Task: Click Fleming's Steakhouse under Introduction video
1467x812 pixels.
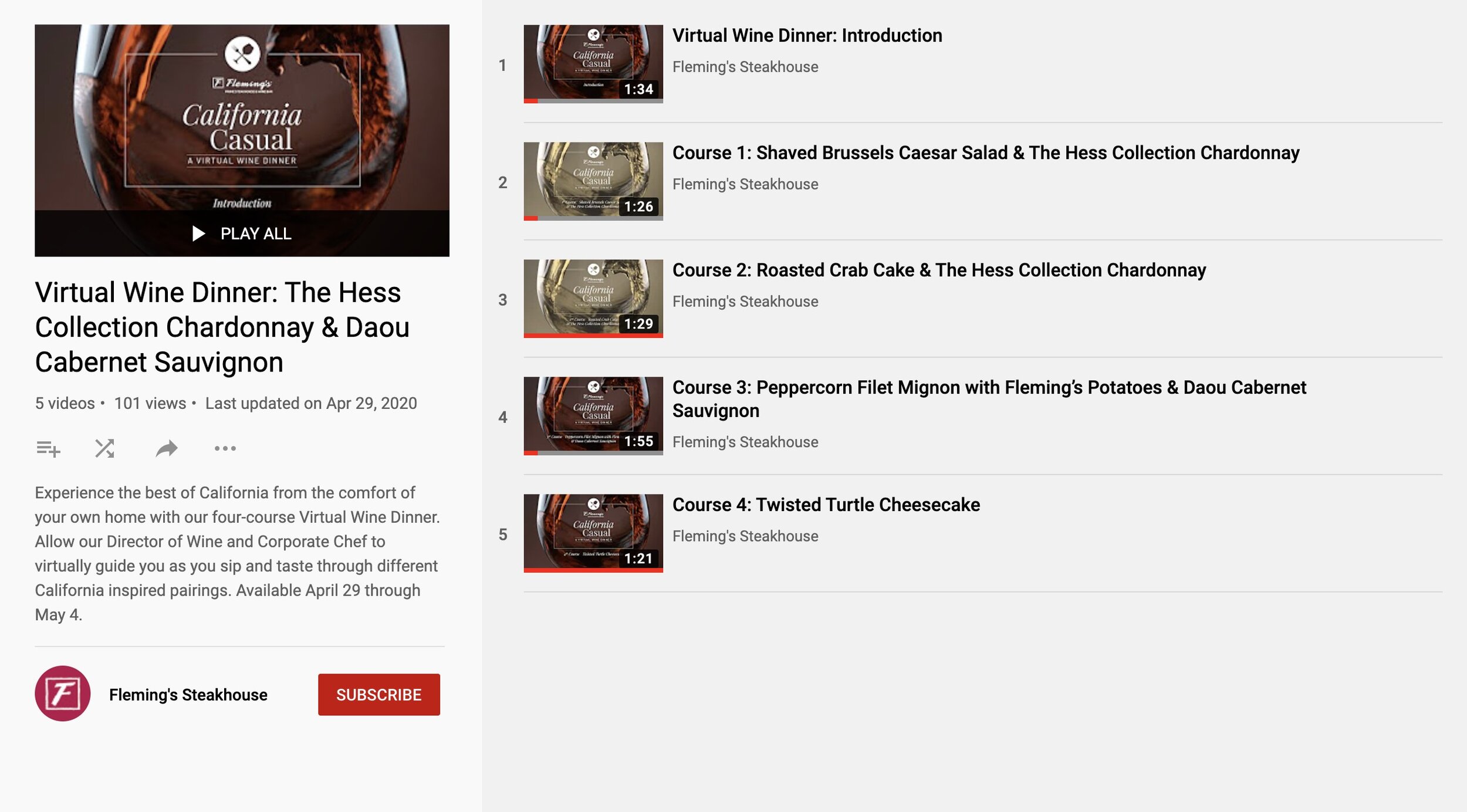Action: pyautogui.click(x=745, y=67)
